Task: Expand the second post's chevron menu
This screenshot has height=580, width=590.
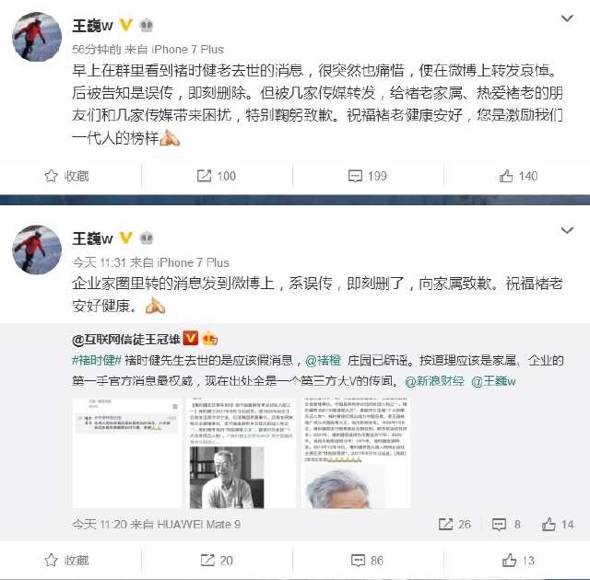Action: (567, 230)
